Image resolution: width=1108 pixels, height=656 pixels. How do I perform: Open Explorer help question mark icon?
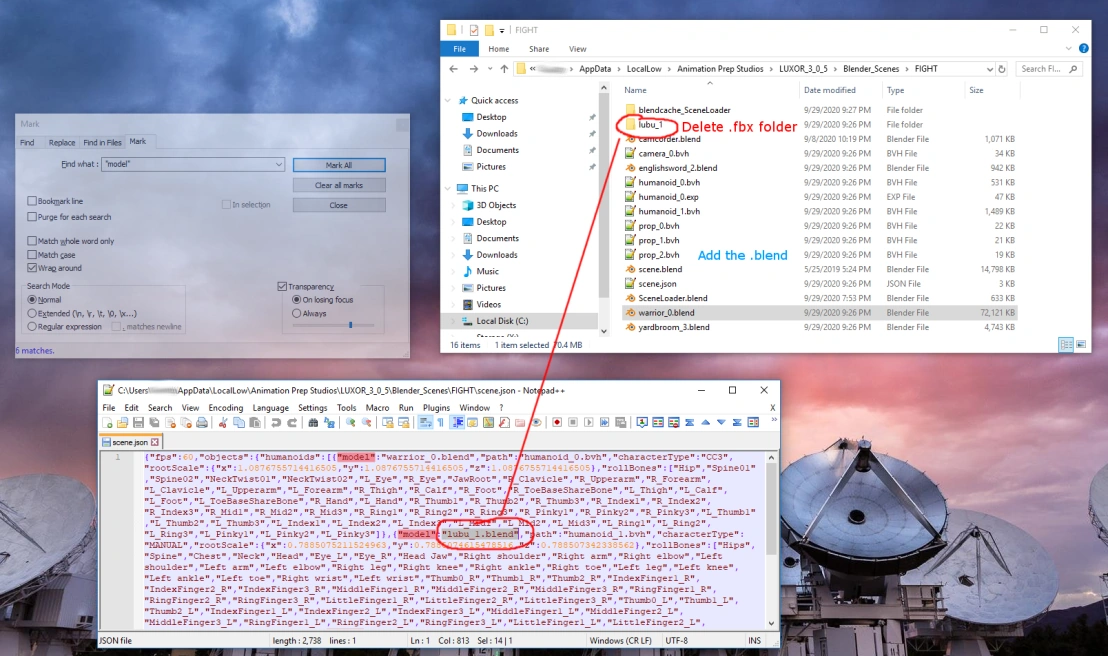click(x=1083, y=49)
